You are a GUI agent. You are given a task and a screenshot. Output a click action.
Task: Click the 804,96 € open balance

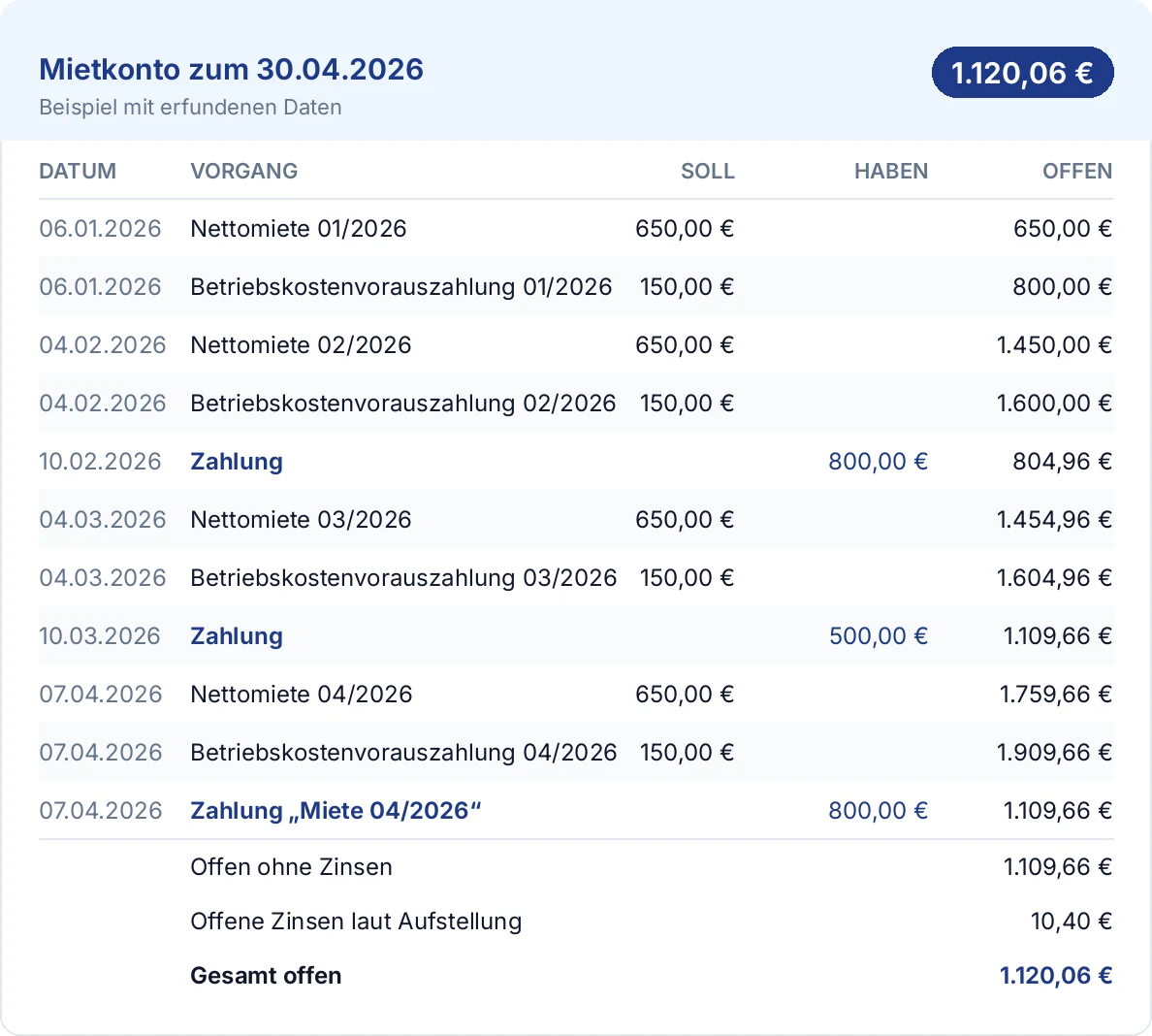(1063, 462)
